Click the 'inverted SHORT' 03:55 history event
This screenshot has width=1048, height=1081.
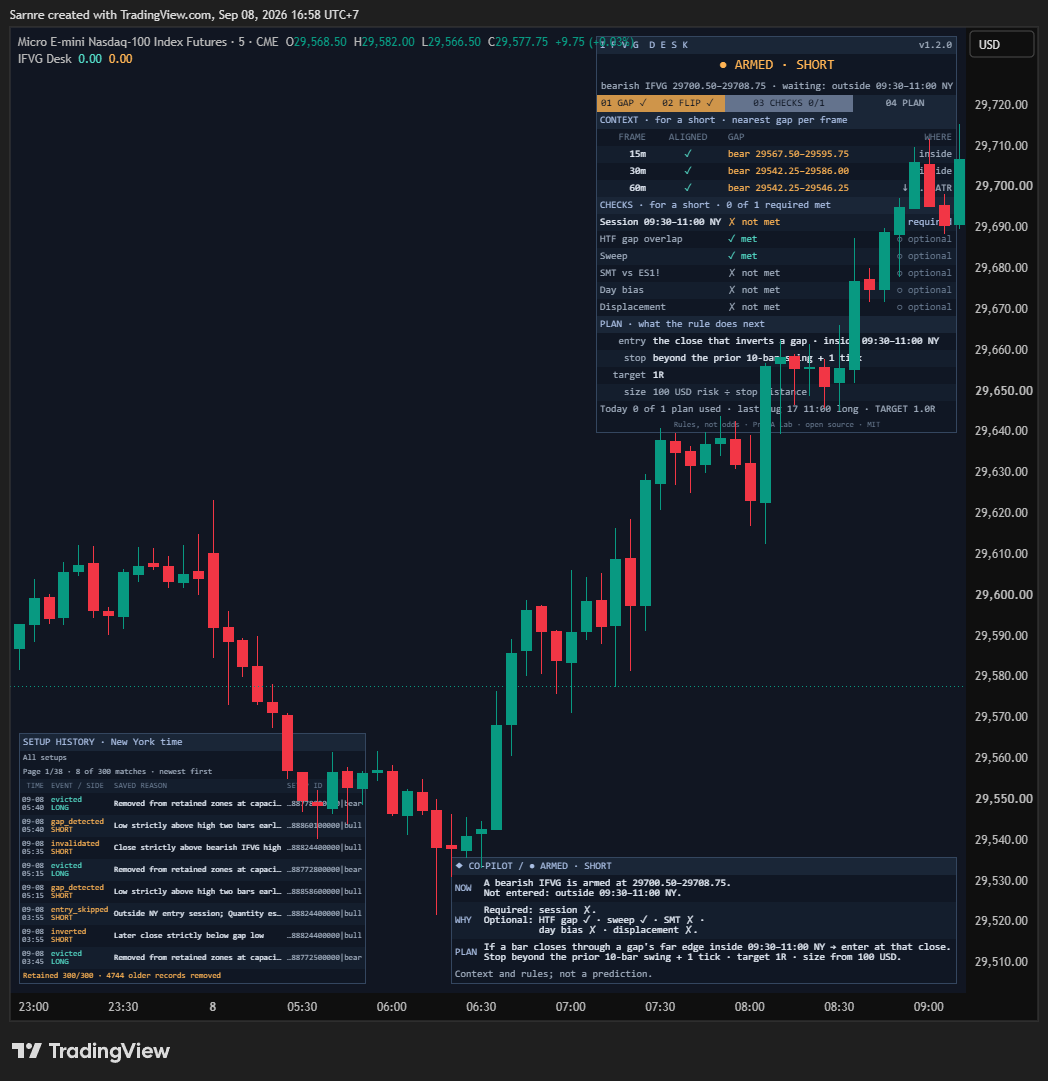pos(68,936)
